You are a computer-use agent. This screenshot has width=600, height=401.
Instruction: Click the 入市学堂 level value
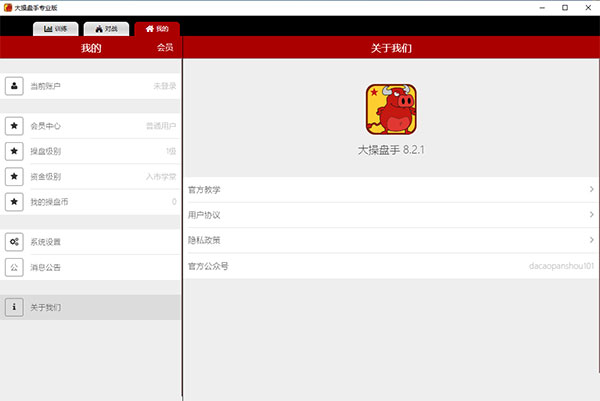161,176
